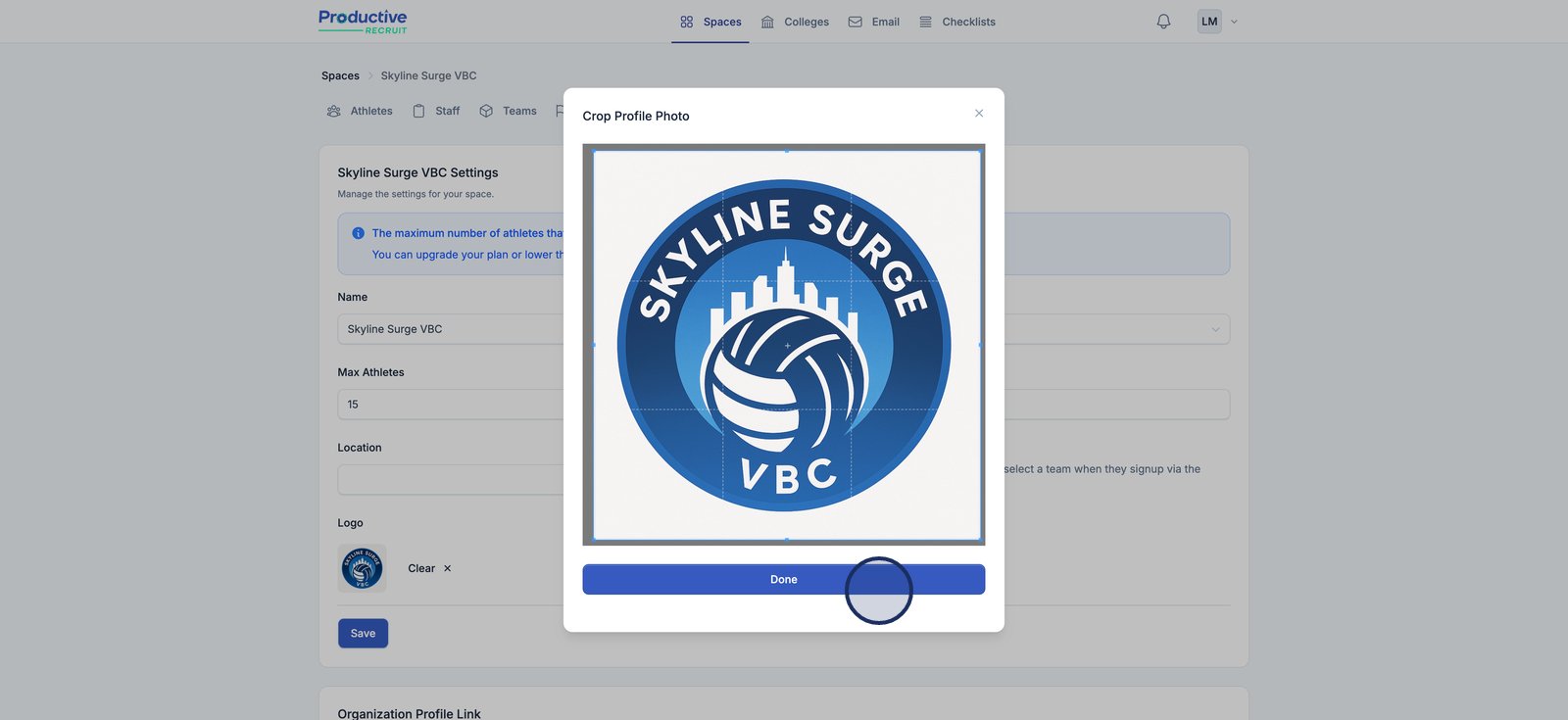The height and width of the screenshot is (720, 1568).
Task: Open the Colleges navigation tab
Action: click(795, 22)
